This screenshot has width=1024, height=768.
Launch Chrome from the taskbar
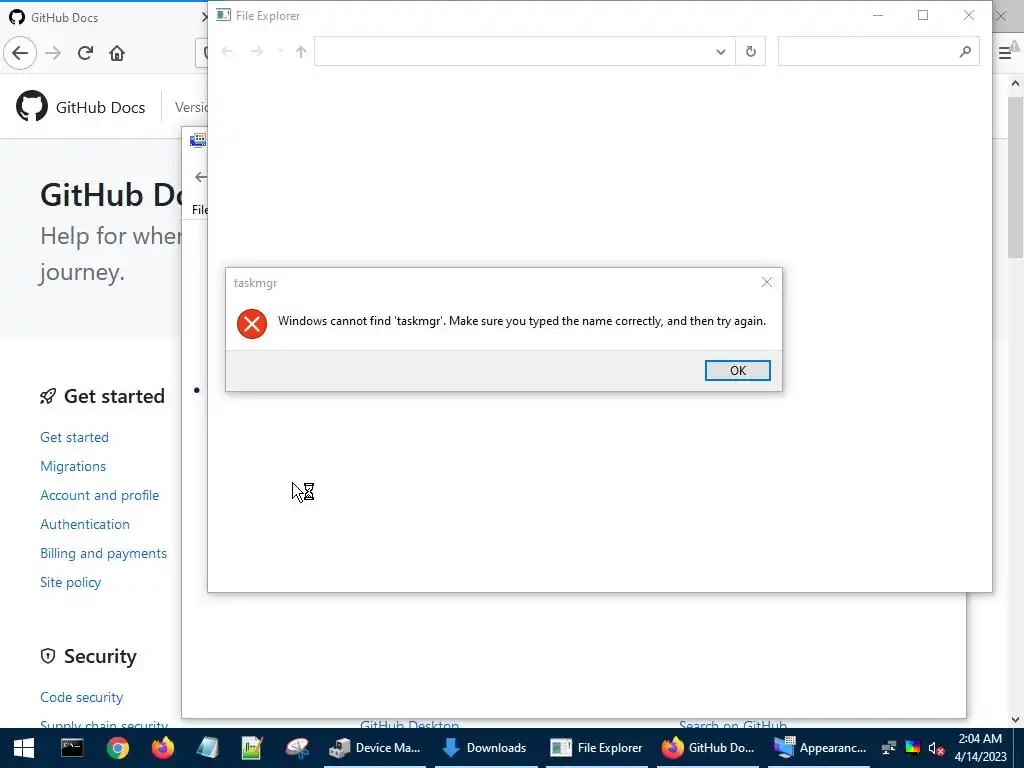tap(118, 748)
